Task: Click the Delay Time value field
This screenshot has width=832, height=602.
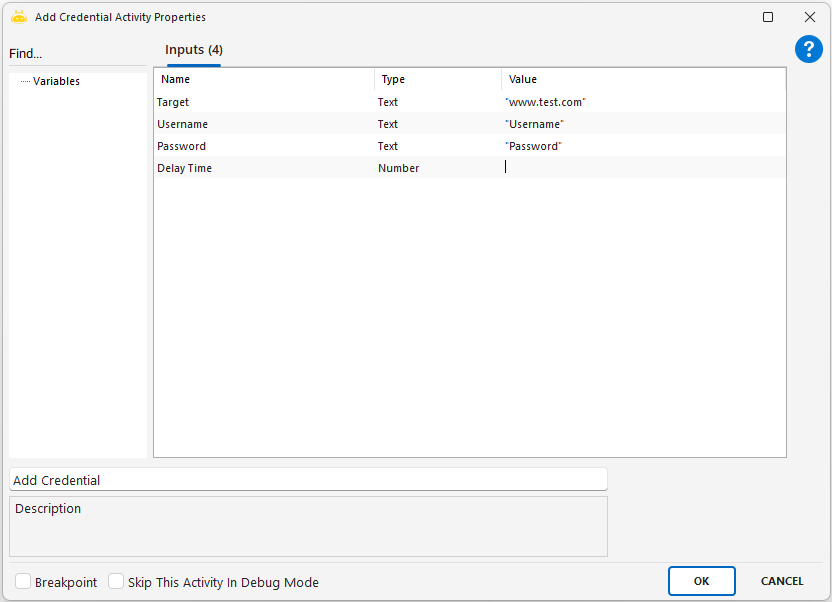Action: coord(642,168)
